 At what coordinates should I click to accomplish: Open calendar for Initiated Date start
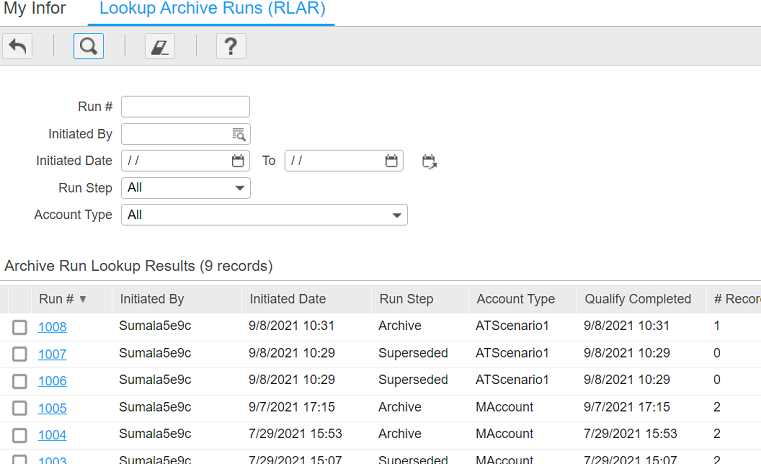(x=238, y=161)
